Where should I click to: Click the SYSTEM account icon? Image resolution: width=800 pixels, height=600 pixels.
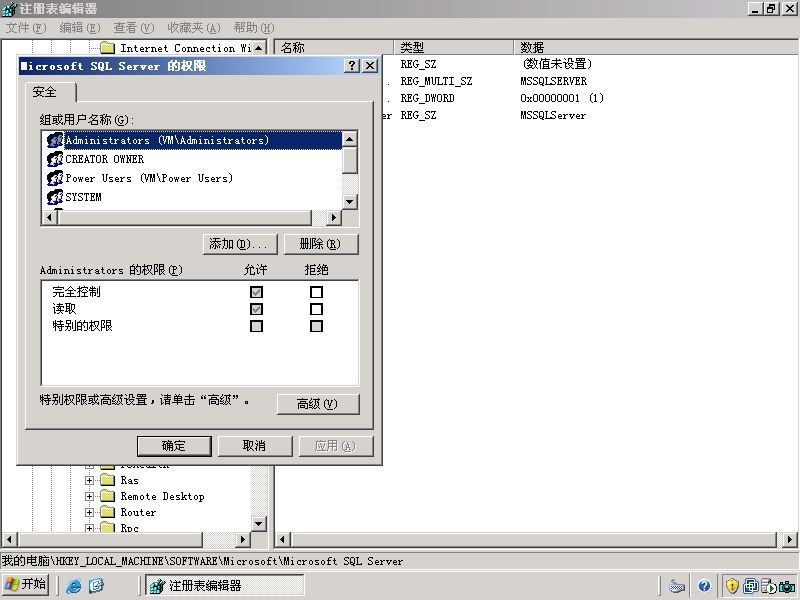coord(55,197)
